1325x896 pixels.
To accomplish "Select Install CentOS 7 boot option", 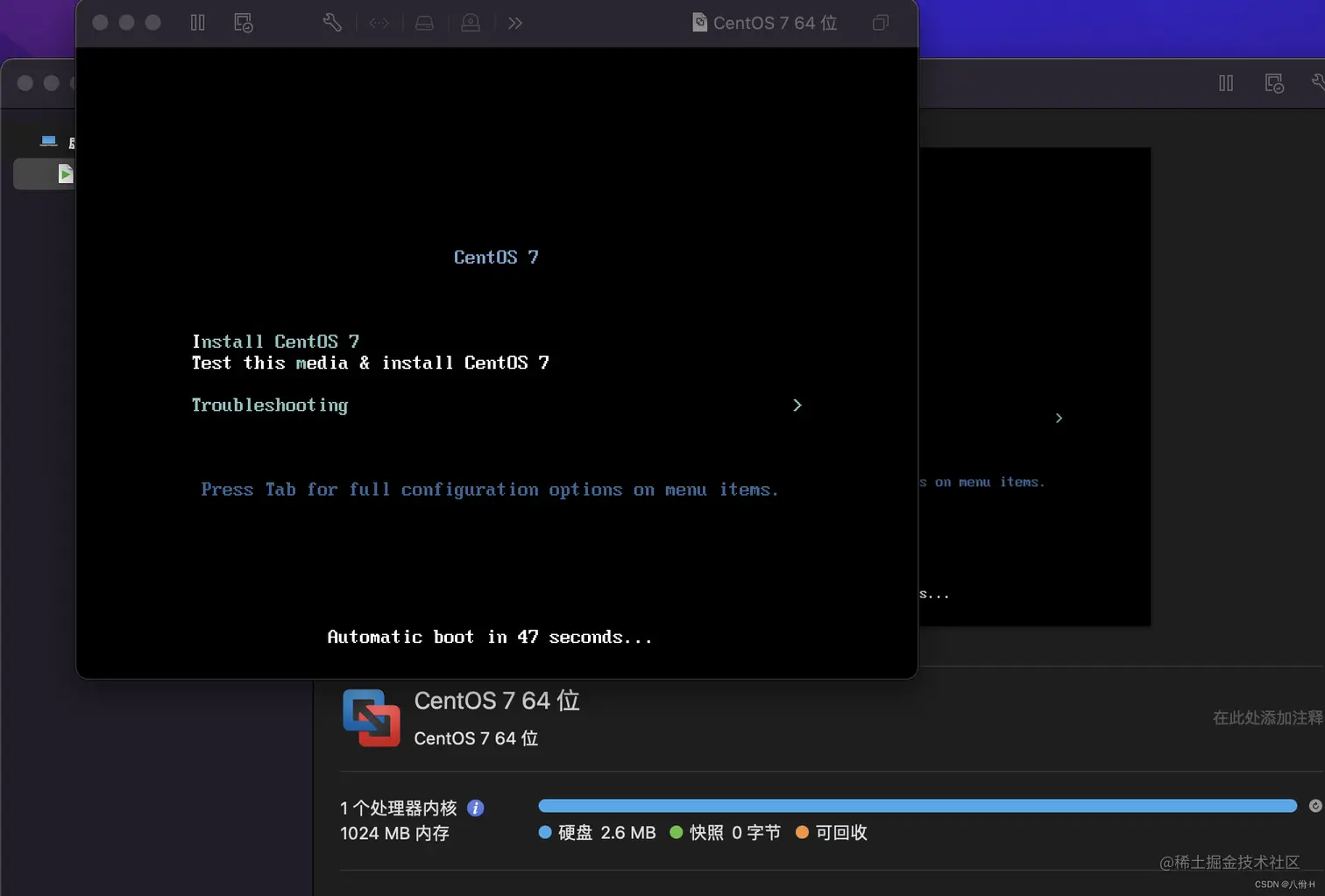I will click(275, 342).
